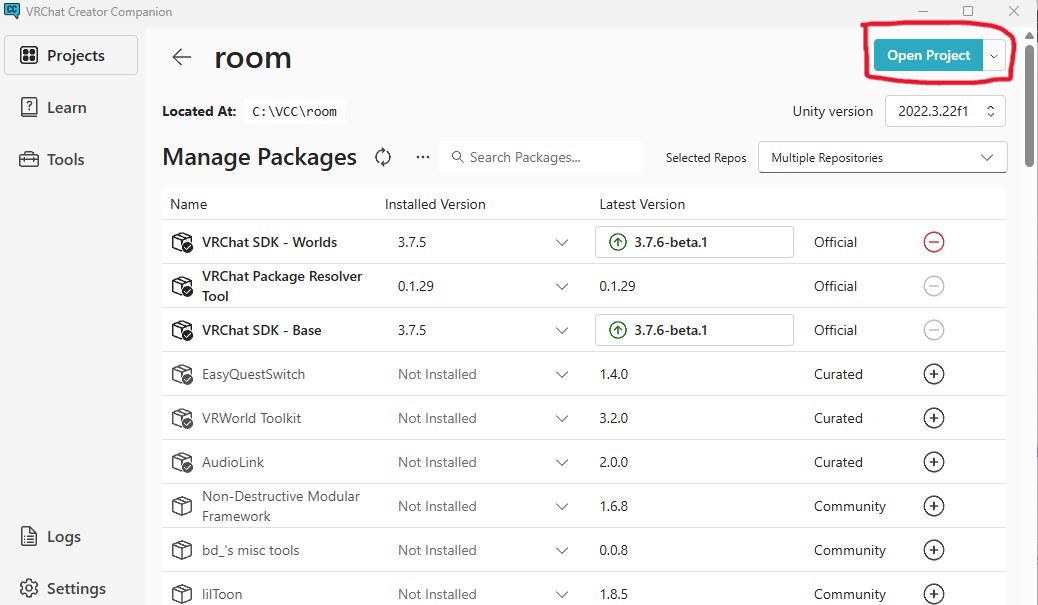
Task: Expand version dropdown for AudioLink
Action: click(x=561, y=462)
